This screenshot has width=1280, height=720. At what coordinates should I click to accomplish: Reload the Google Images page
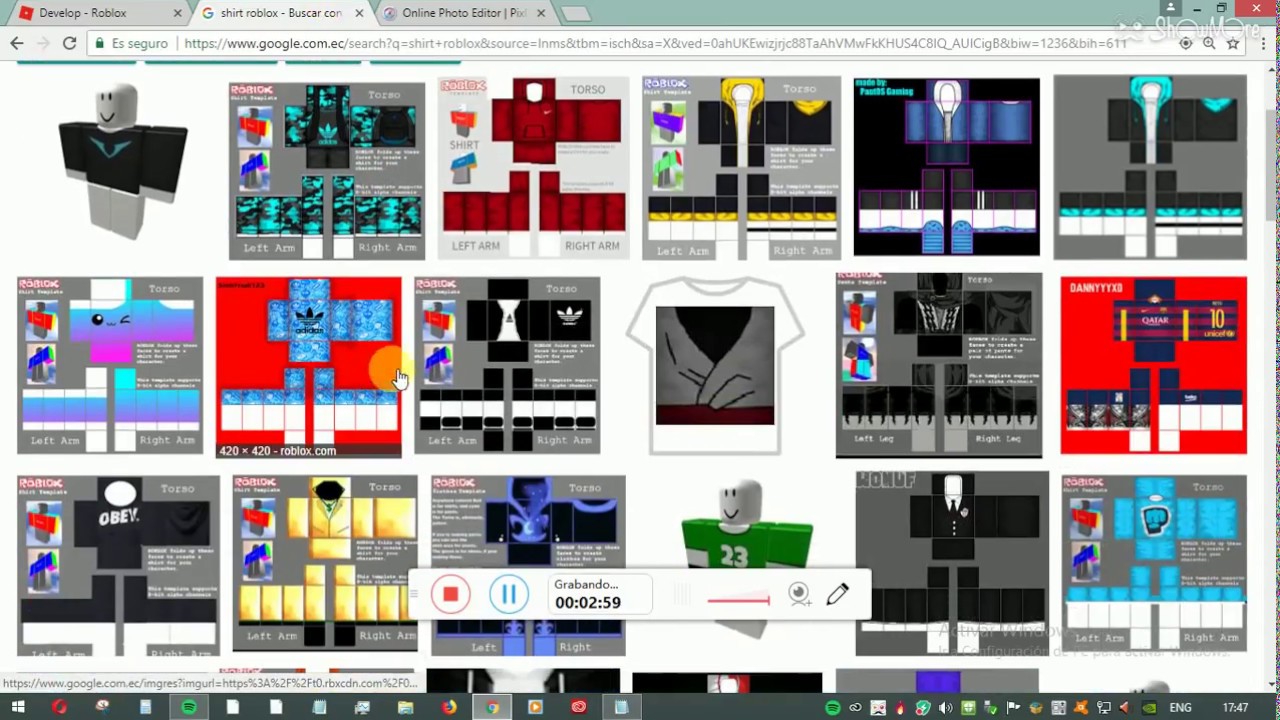pyautogui.click(x=69, y=43)
